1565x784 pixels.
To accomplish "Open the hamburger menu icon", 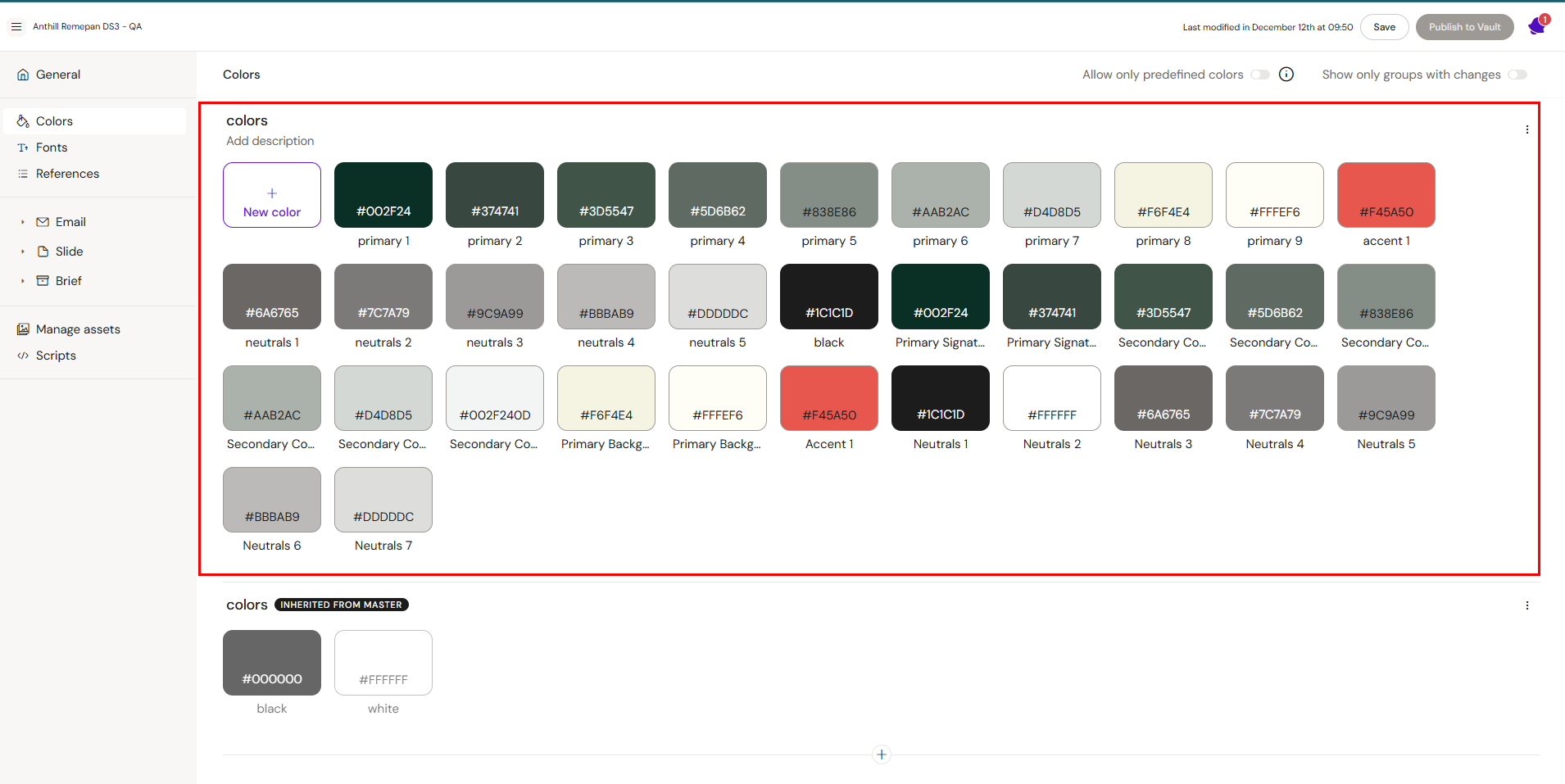I will (x=16, y=27).
